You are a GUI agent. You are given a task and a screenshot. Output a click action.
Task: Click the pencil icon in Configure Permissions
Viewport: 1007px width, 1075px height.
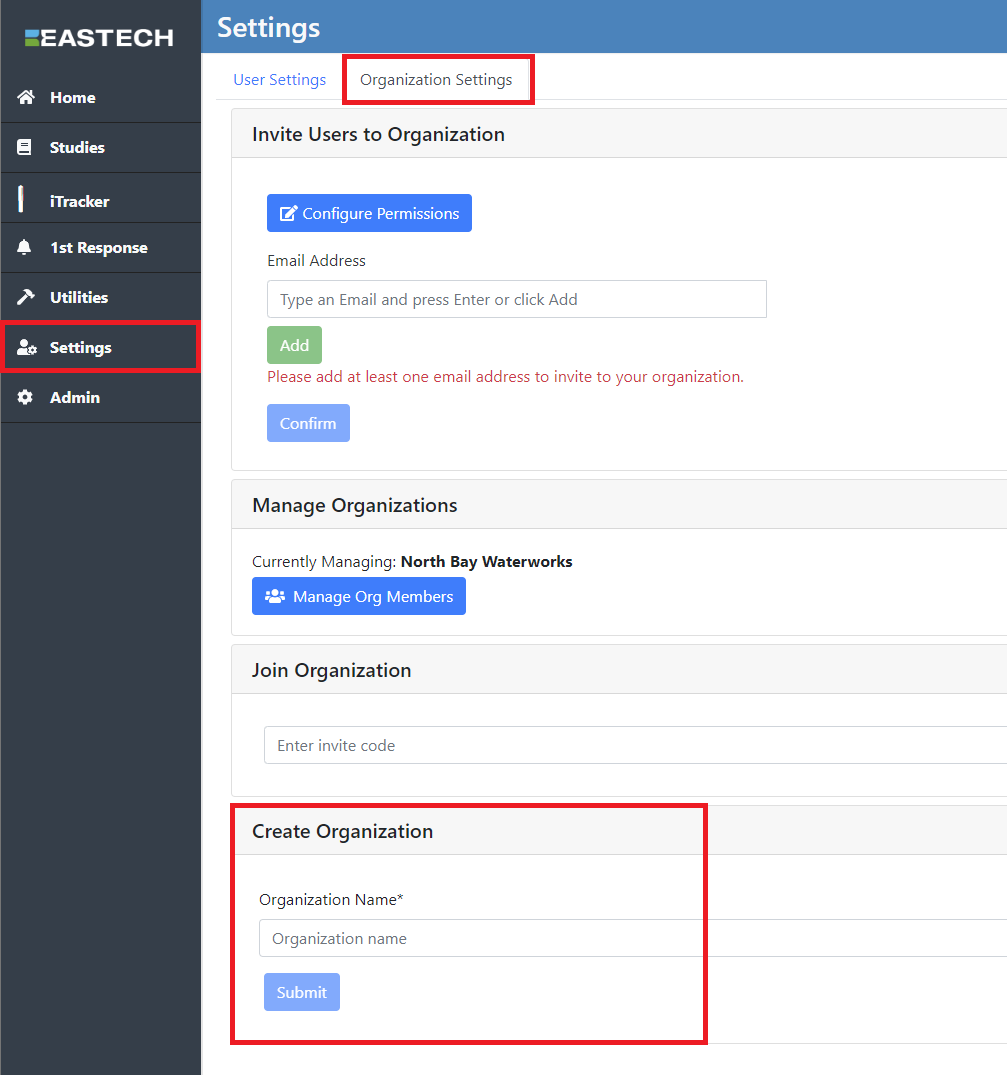(288, 214)
